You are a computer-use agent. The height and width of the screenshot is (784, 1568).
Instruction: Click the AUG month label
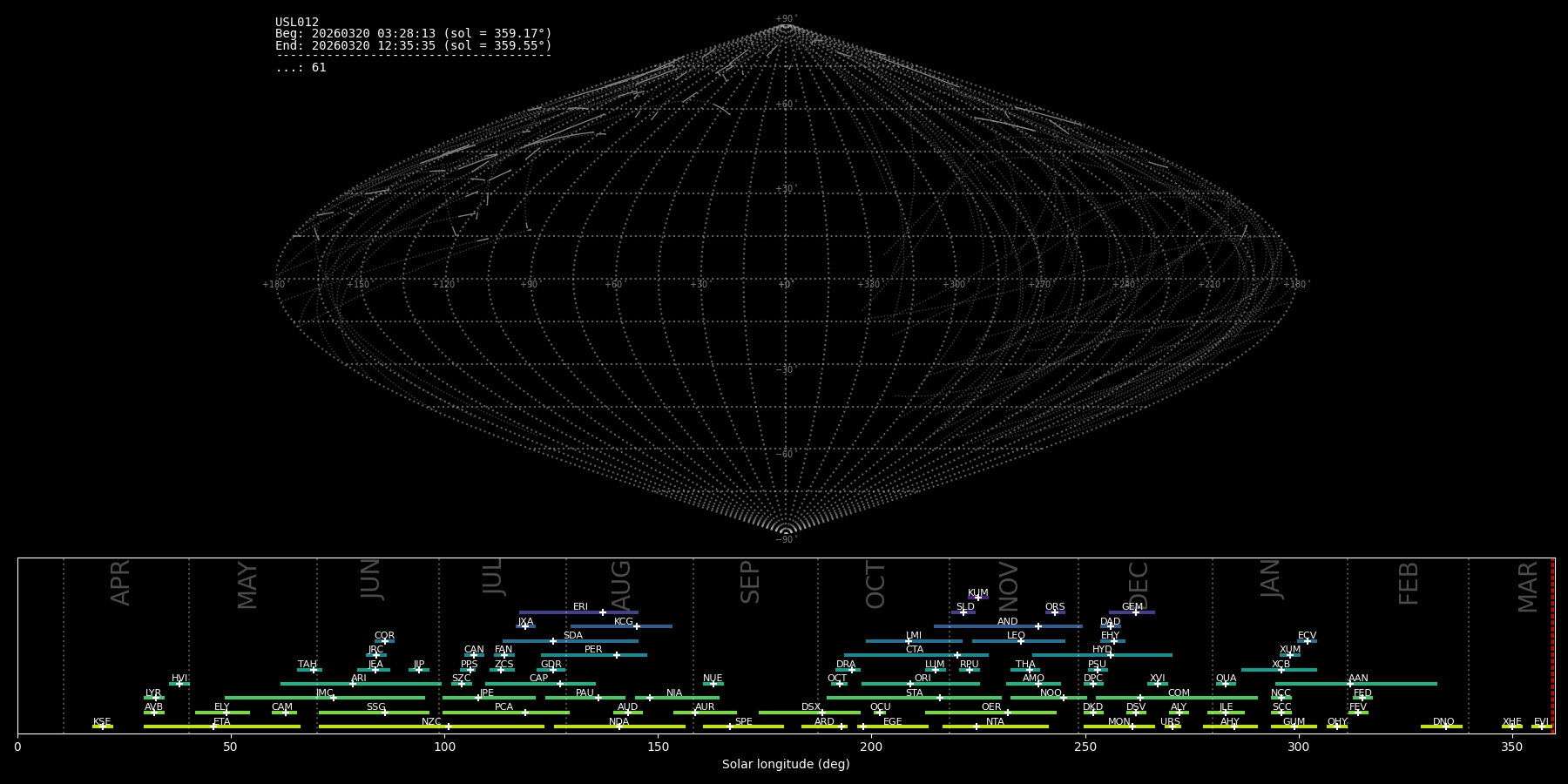pos(621,585)
